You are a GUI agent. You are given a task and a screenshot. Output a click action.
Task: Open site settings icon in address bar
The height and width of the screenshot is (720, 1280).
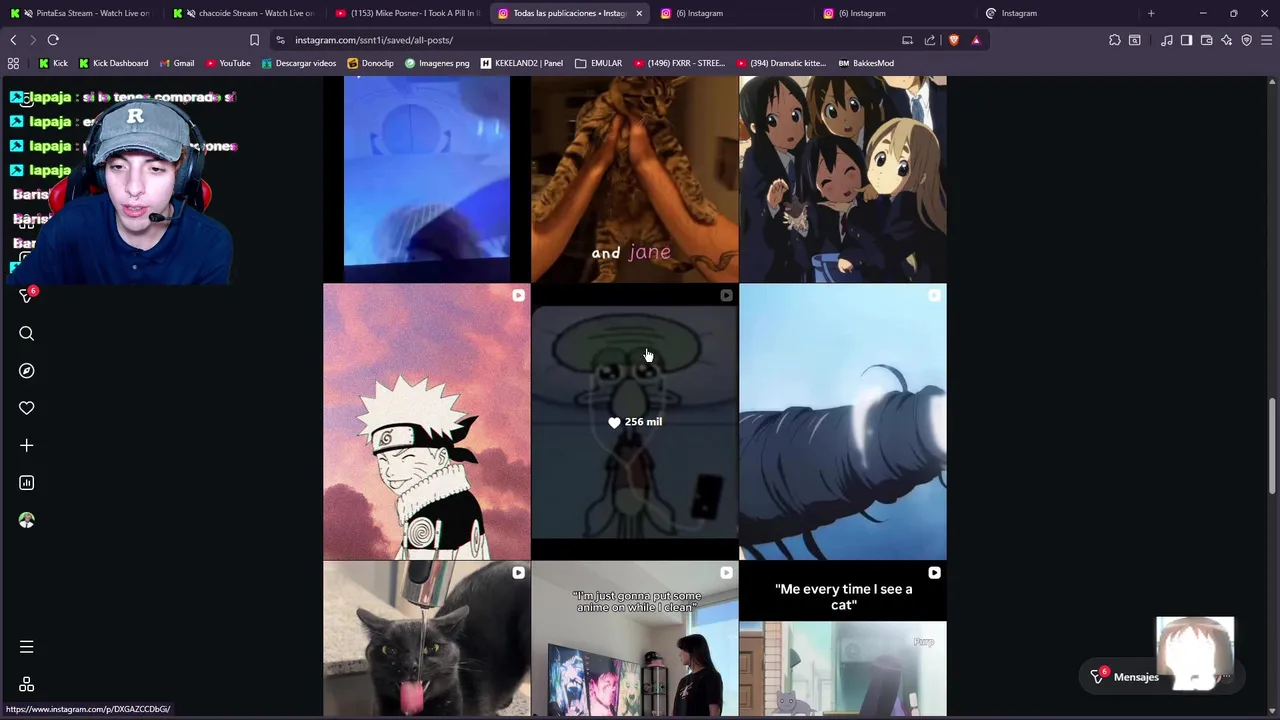[281, 40]
